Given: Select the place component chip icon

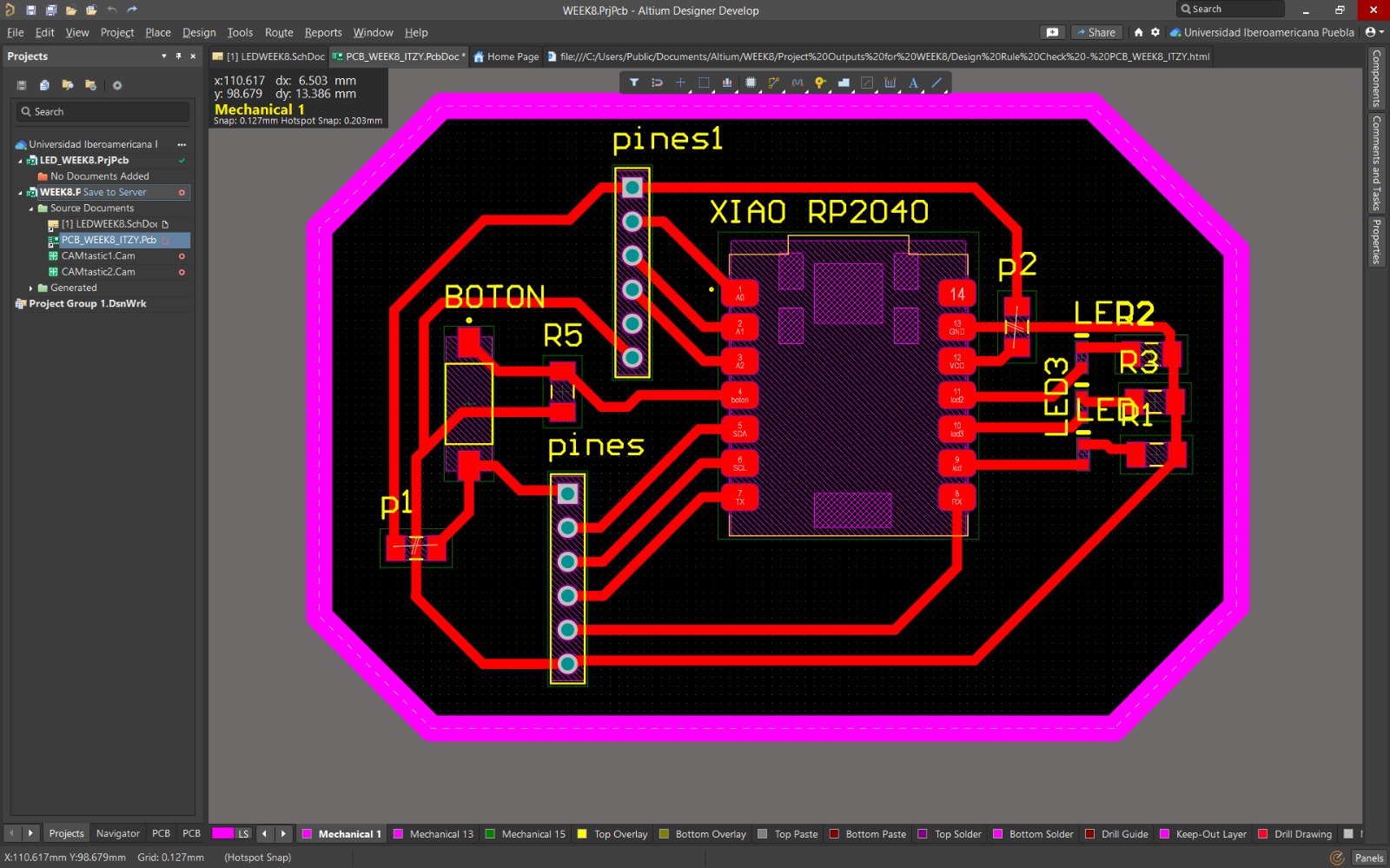Looking at the screenshot, I should pyautogui.click(x=751, y=83).
